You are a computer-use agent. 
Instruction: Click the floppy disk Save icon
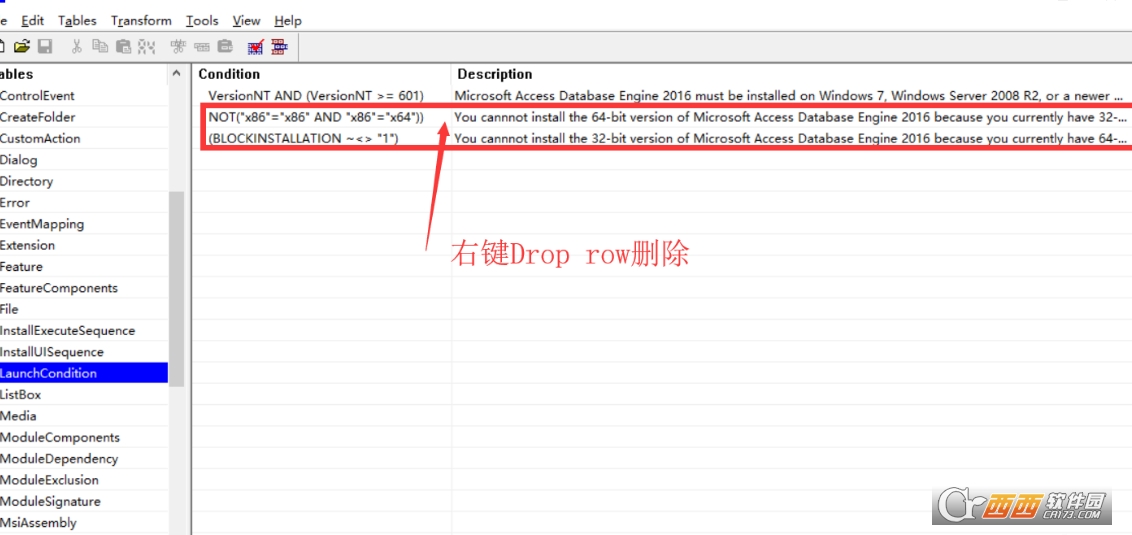coord(45,47)
